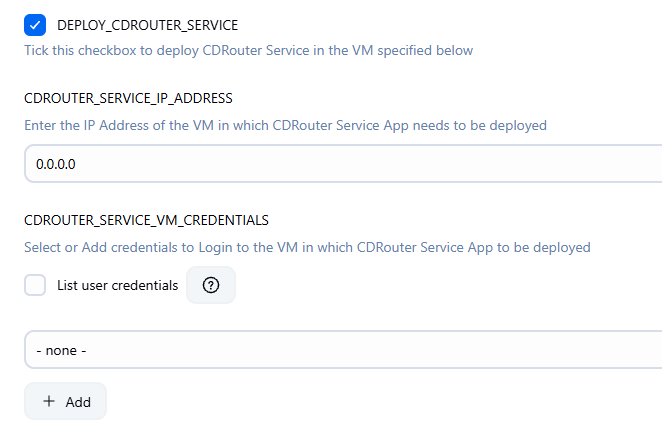Click the empty area inside the IP address field
The width and height of the screenshot is (662, 431).
367,164
